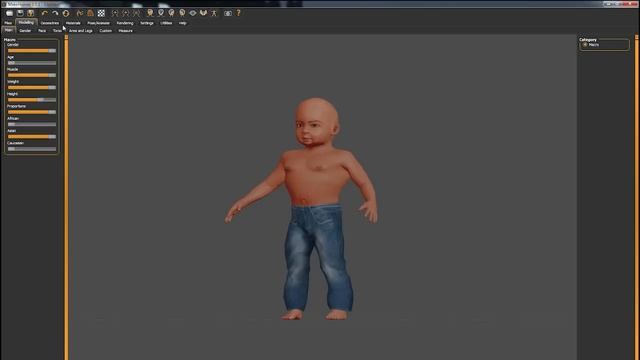
Task: Click the left panel orange scrollbar
Action: tap(66, 198)
